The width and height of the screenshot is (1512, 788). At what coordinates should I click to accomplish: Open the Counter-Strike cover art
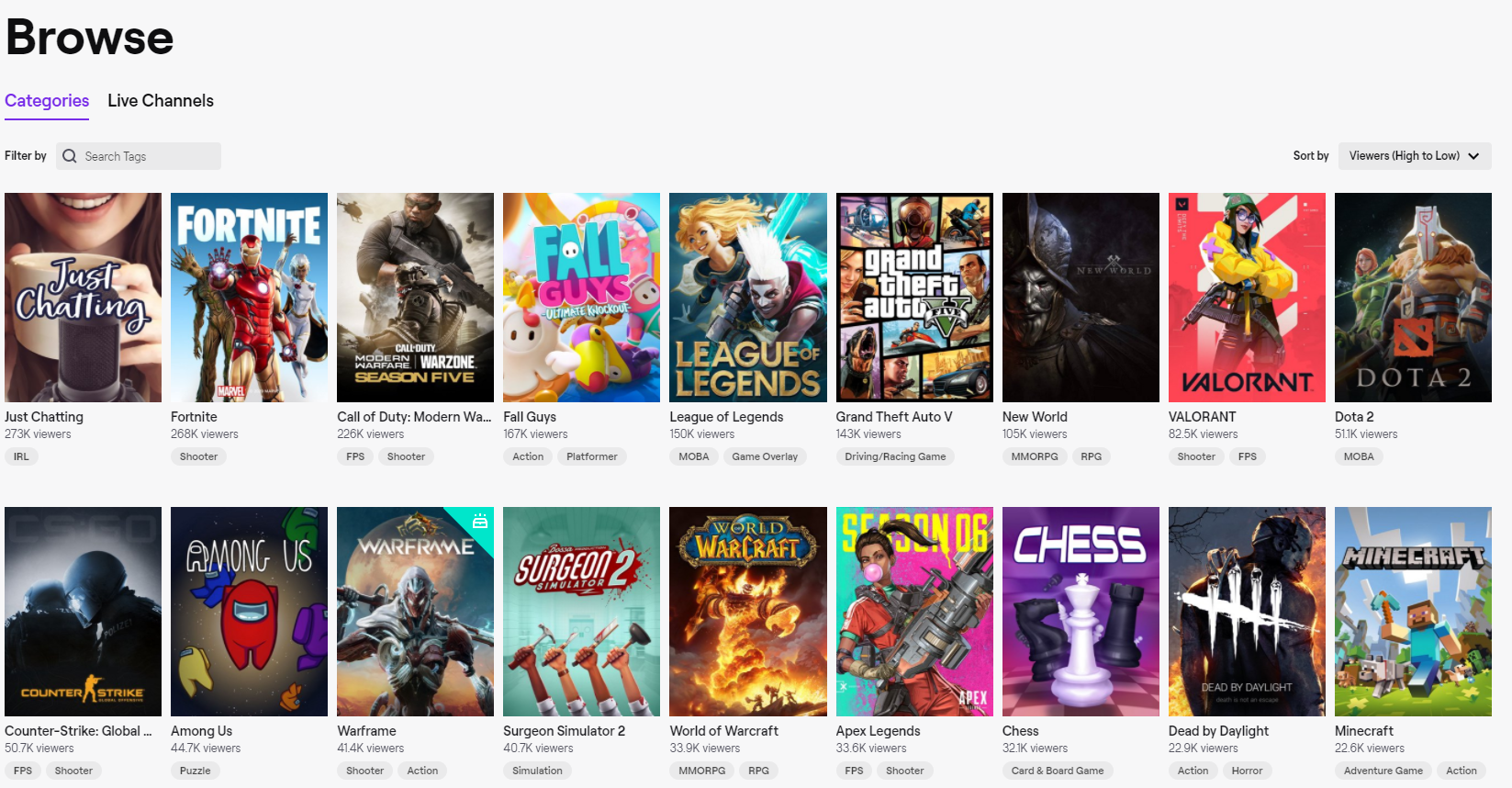coord(83,612)
